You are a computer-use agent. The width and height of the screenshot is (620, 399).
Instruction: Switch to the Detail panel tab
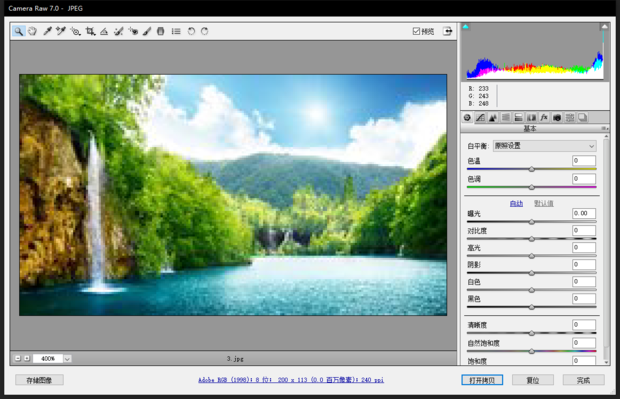coord(493,117)
